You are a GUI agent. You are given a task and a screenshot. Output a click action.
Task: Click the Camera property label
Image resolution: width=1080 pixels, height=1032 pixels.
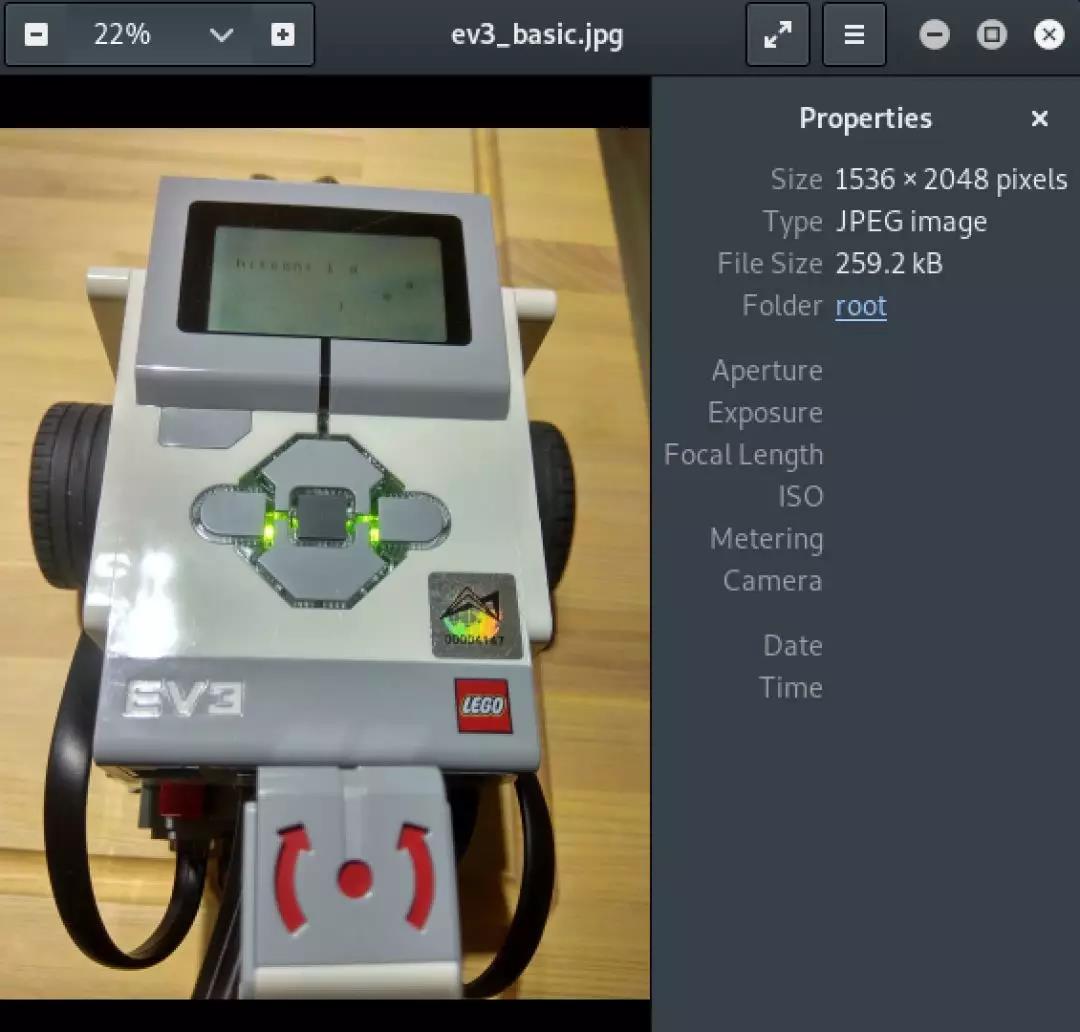click(x=773, y=581)
